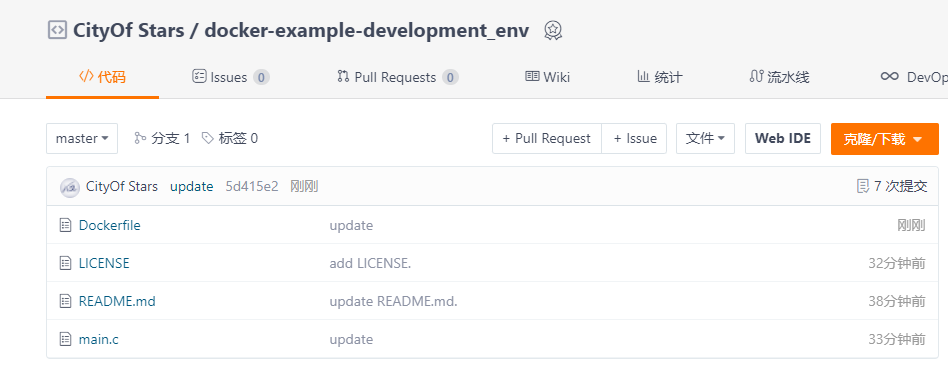Open the 克隆/下载 dropdown
This screenshot has width=948, height=370.
pyautogui.click(x=885, y=139)
